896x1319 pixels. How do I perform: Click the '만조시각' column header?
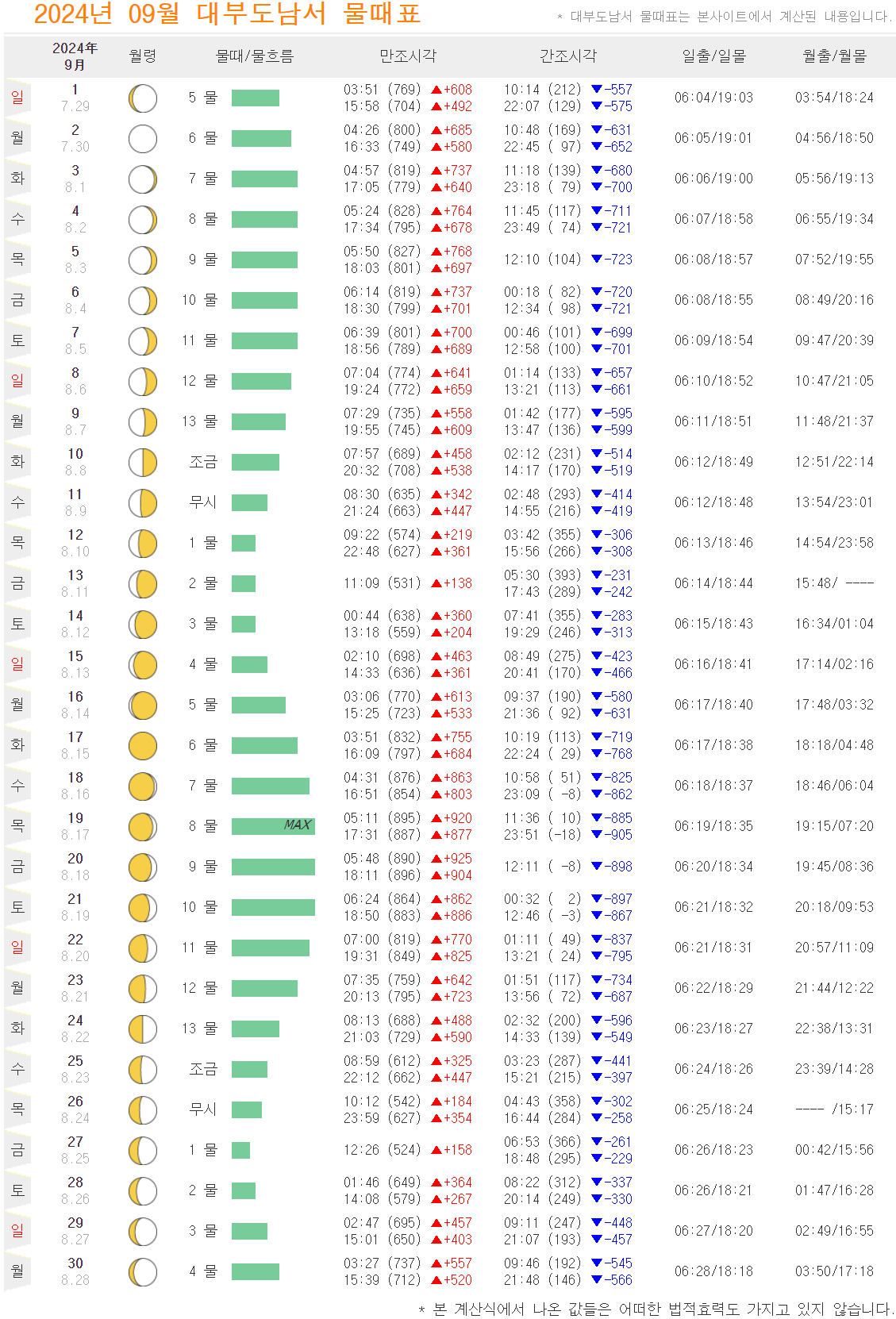tap(408, 56)
